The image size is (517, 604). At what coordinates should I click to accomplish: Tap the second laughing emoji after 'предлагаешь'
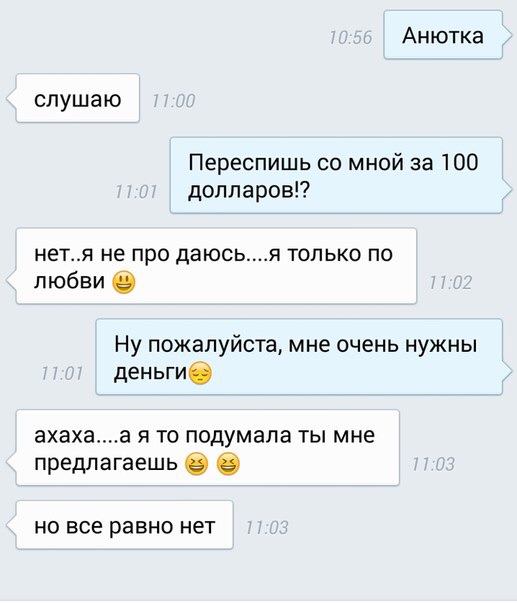point(228,464)
